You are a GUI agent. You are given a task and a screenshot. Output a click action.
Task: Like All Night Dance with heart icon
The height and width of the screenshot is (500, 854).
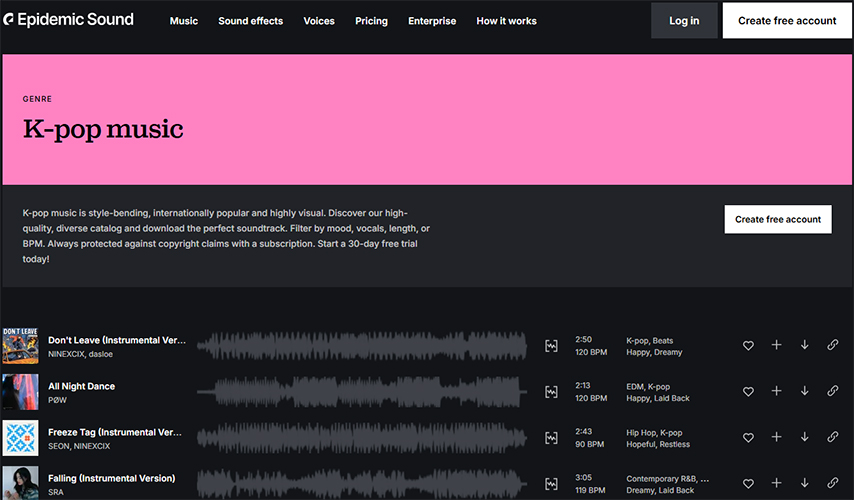pos(748,391)
